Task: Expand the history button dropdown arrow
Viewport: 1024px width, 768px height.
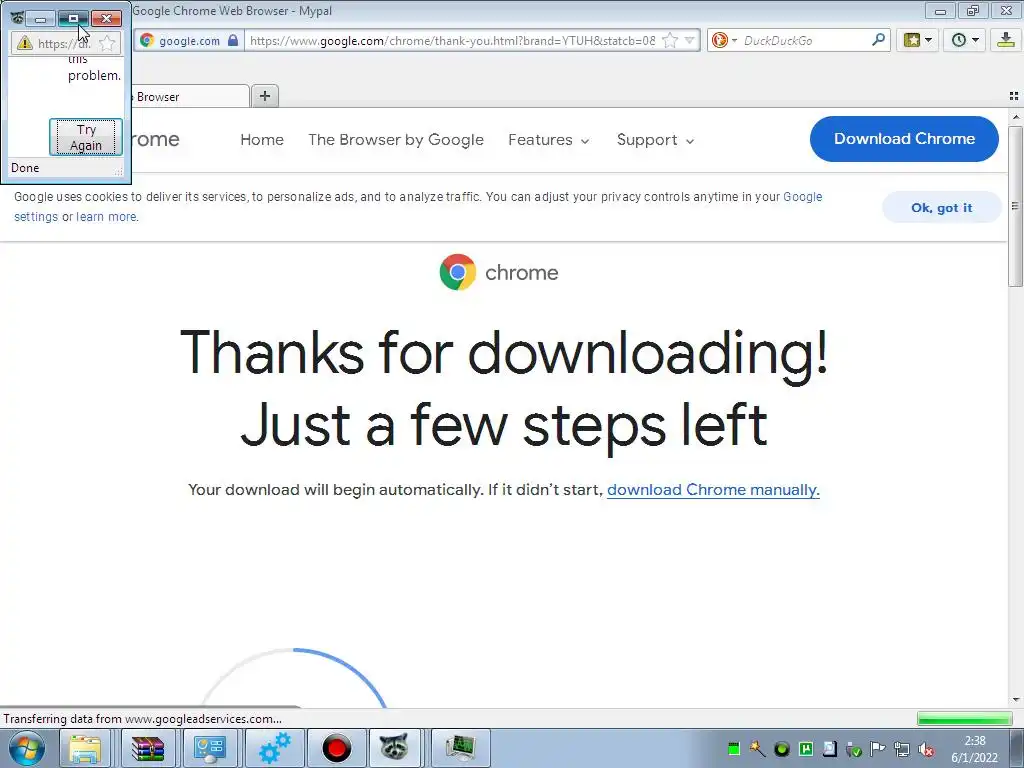Action: (x=975, y=40)
